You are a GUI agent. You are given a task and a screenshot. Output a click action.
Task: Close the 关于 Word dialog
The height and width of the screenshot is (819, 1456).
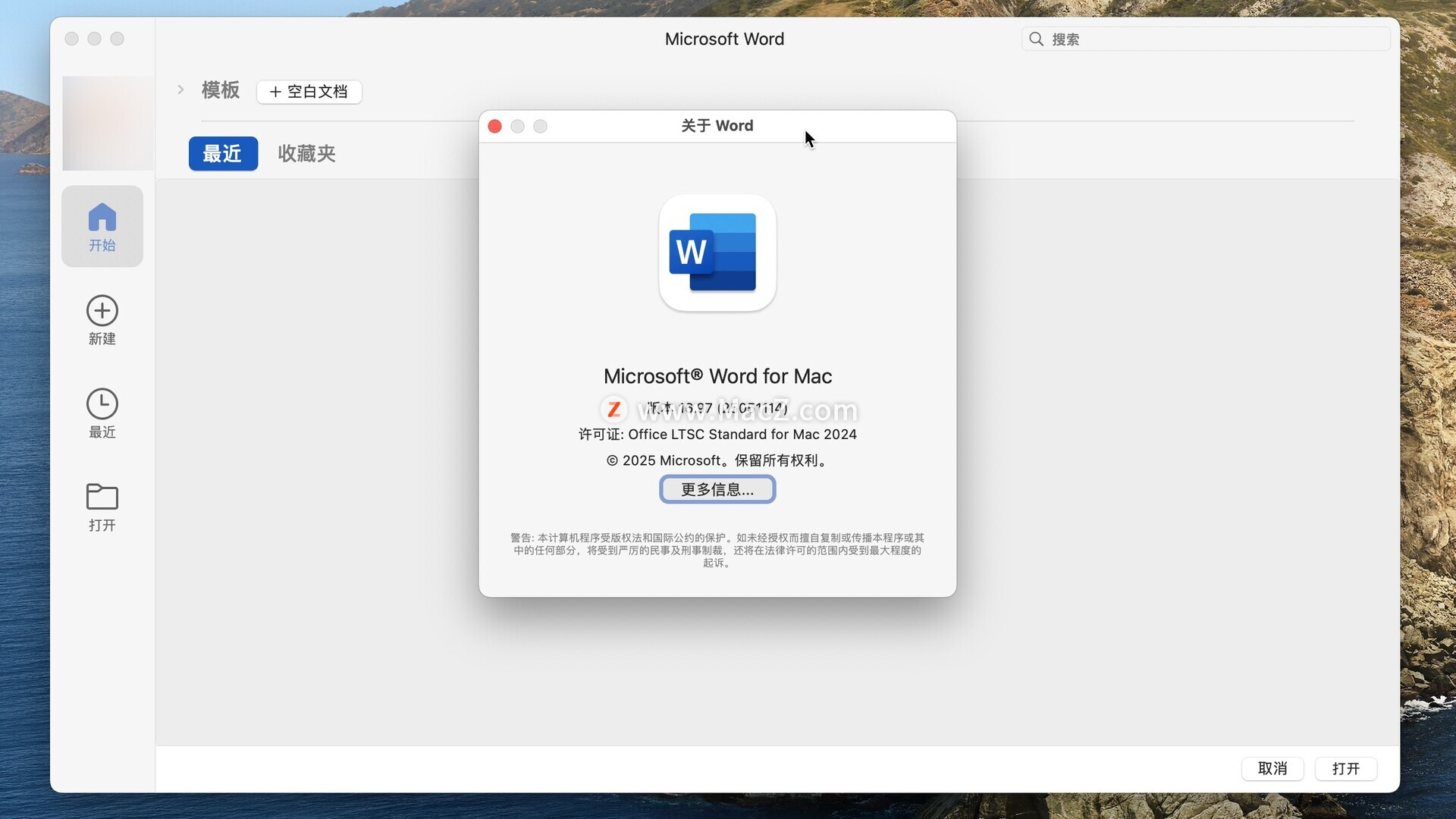coord(494,126)
